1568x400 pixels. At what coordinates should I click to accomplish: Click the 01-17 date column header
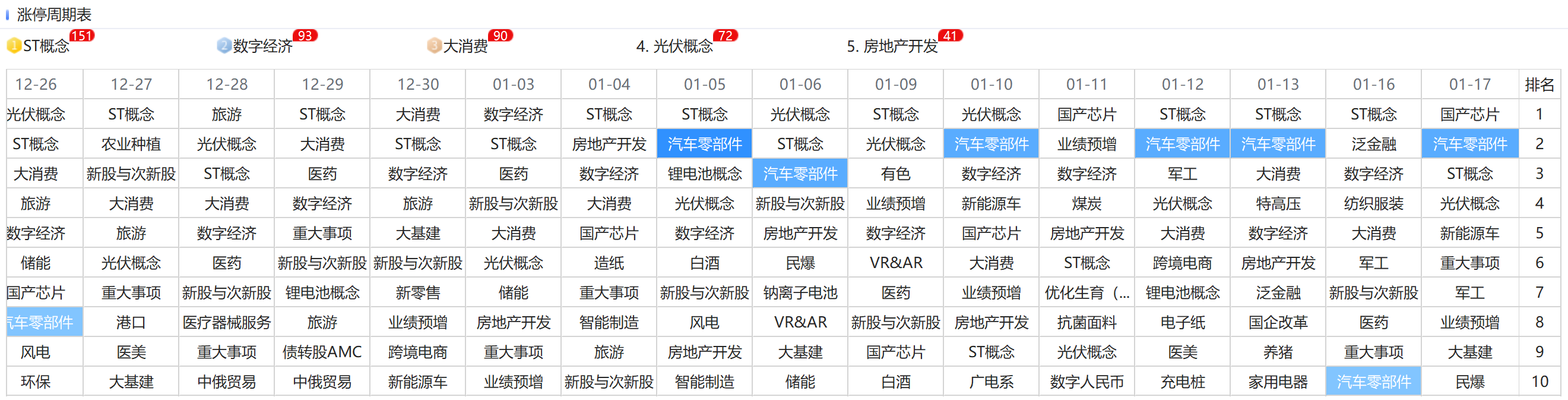[1470, 84]
